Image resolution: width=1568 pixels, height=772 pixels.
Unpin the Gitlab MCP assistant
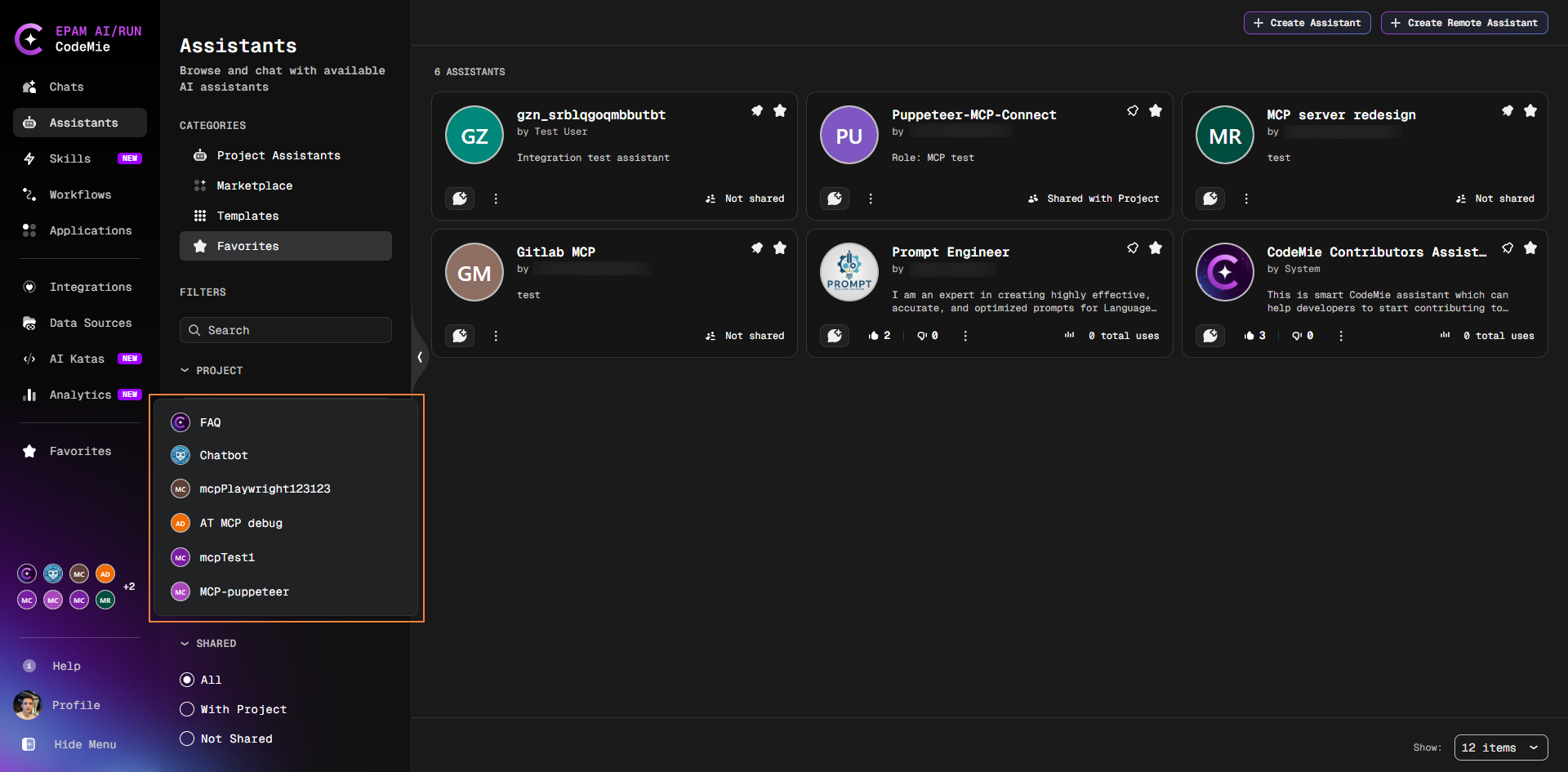tap(757, 248)
